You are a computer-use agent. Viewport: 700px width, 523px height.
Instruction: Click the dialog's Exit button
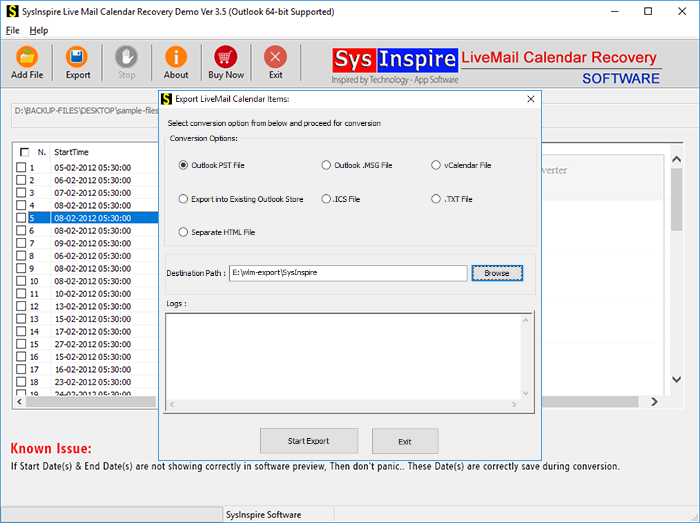pyautogui.click(x=405, y=441)
